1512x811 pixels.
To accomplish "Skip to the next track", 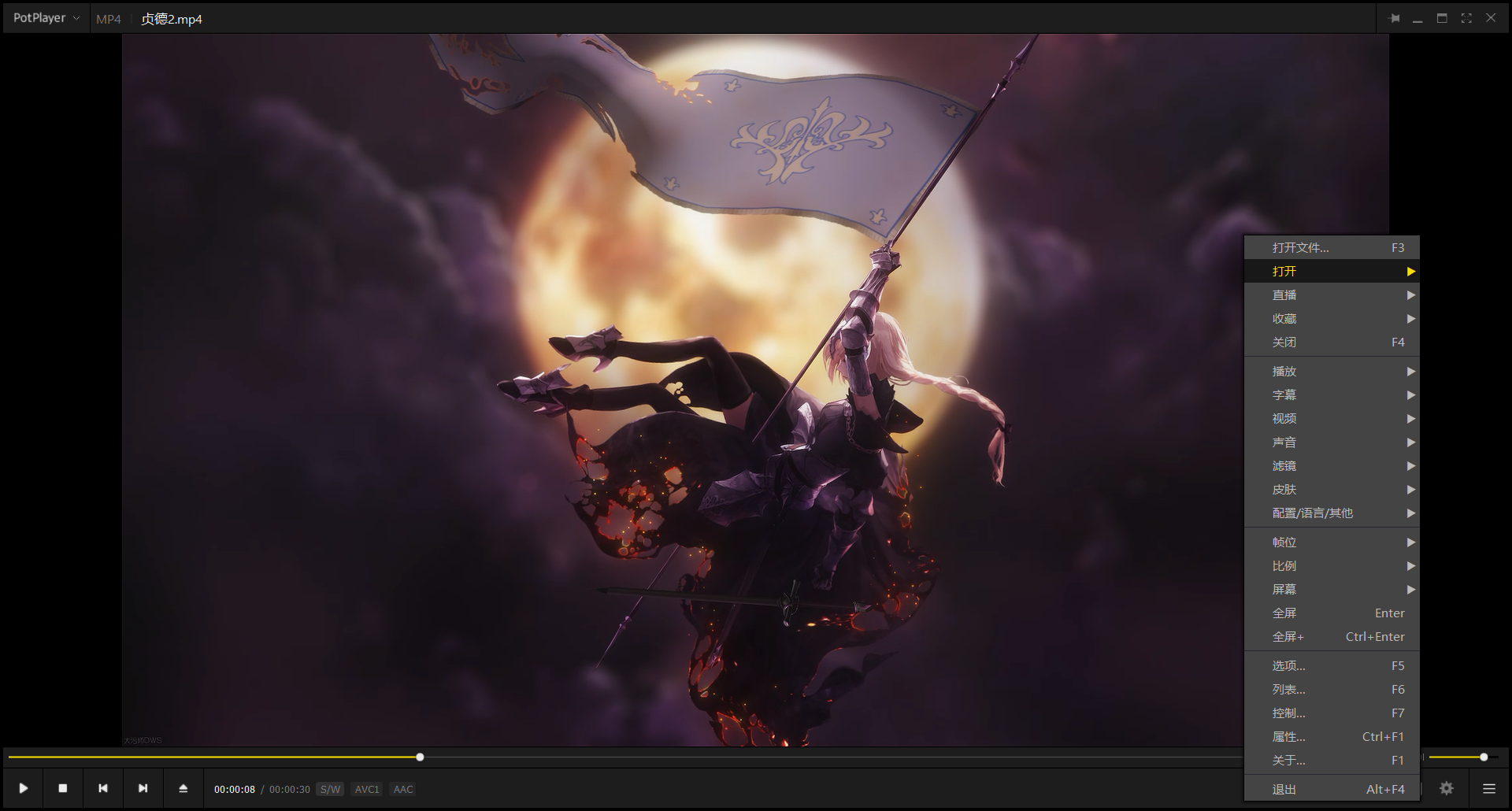I will point(143,788).
